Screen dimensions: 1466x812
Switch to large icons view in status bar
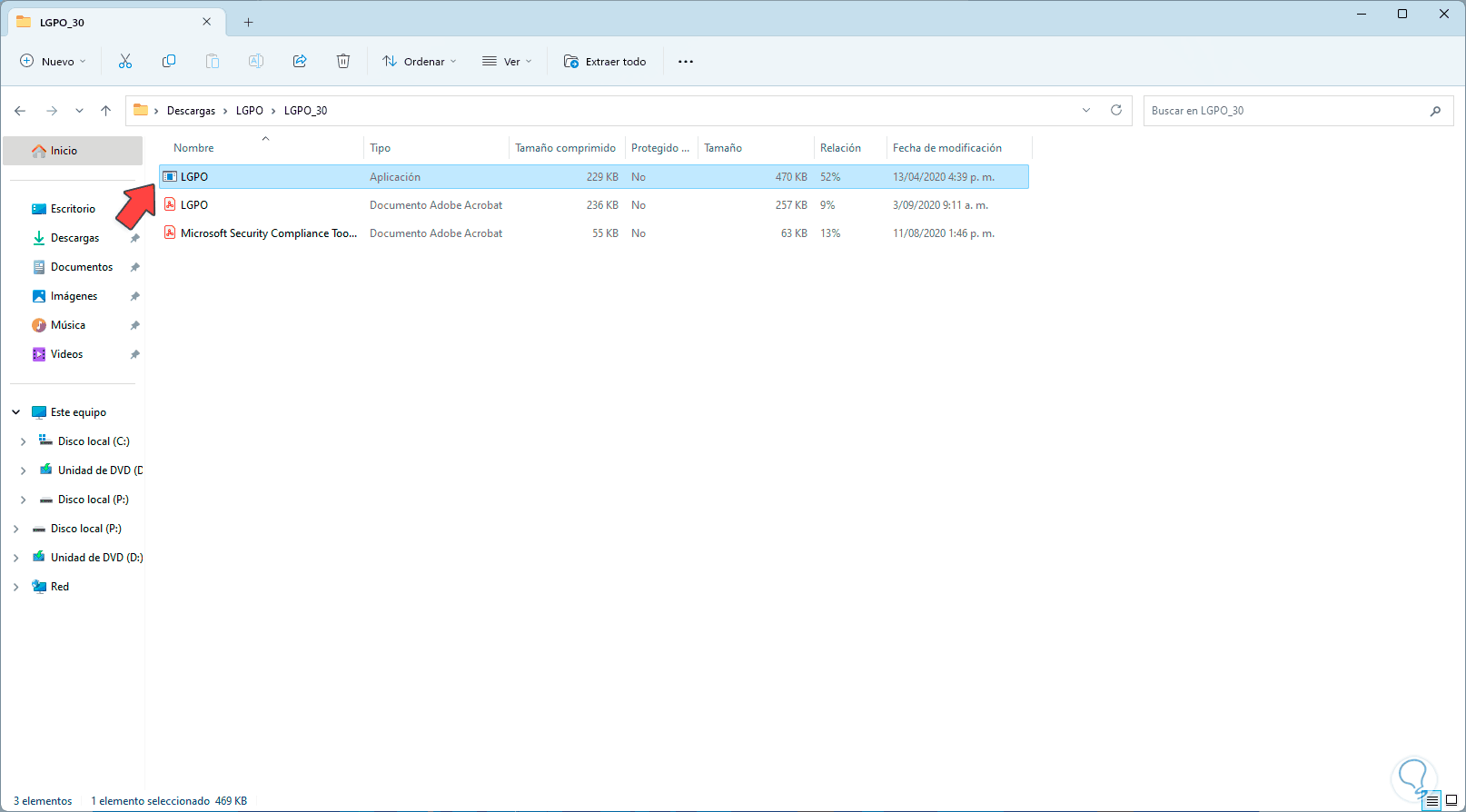(x=1451, y=801)
